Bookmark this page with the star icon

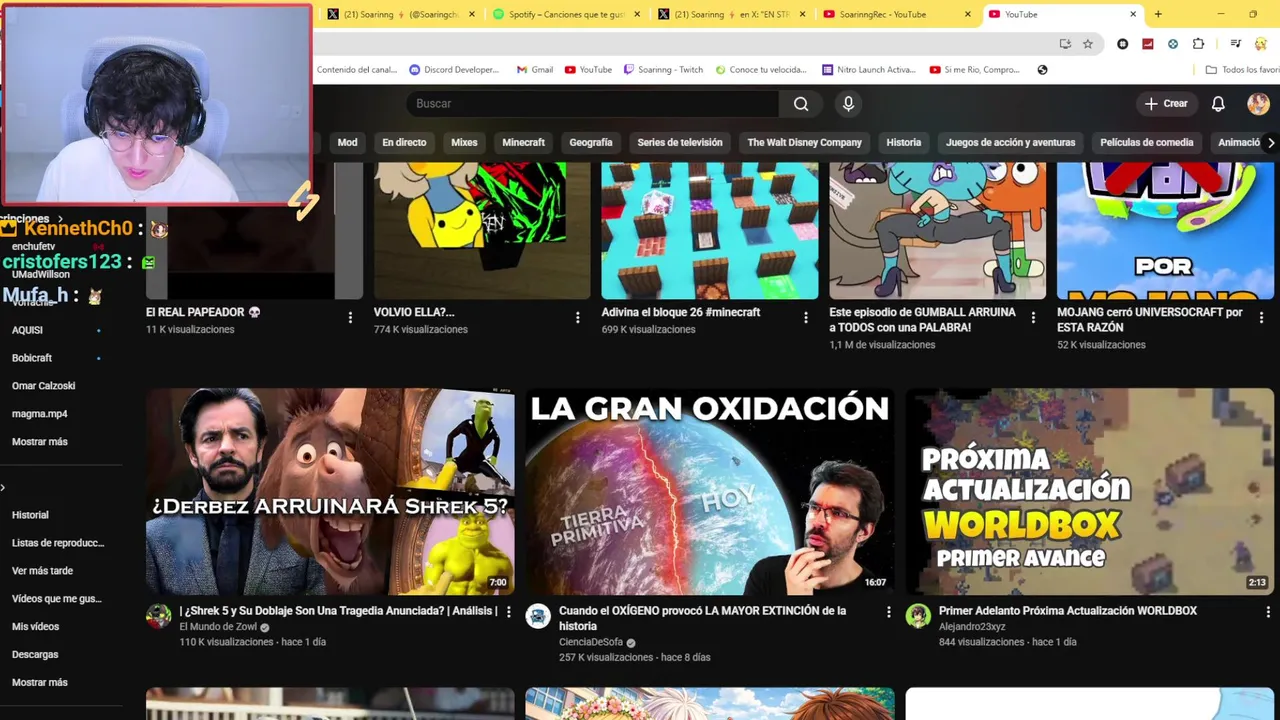pyautogui.click(x=1088, y=44)
